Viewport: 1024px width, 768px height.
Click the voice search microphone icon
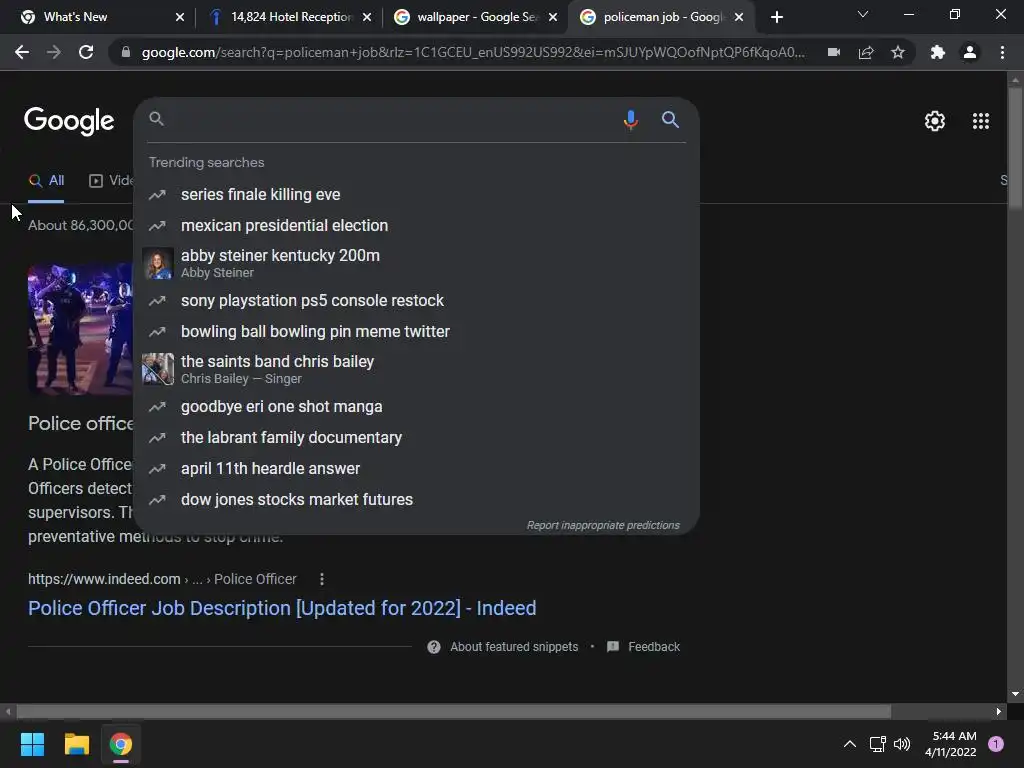(630, 120)
